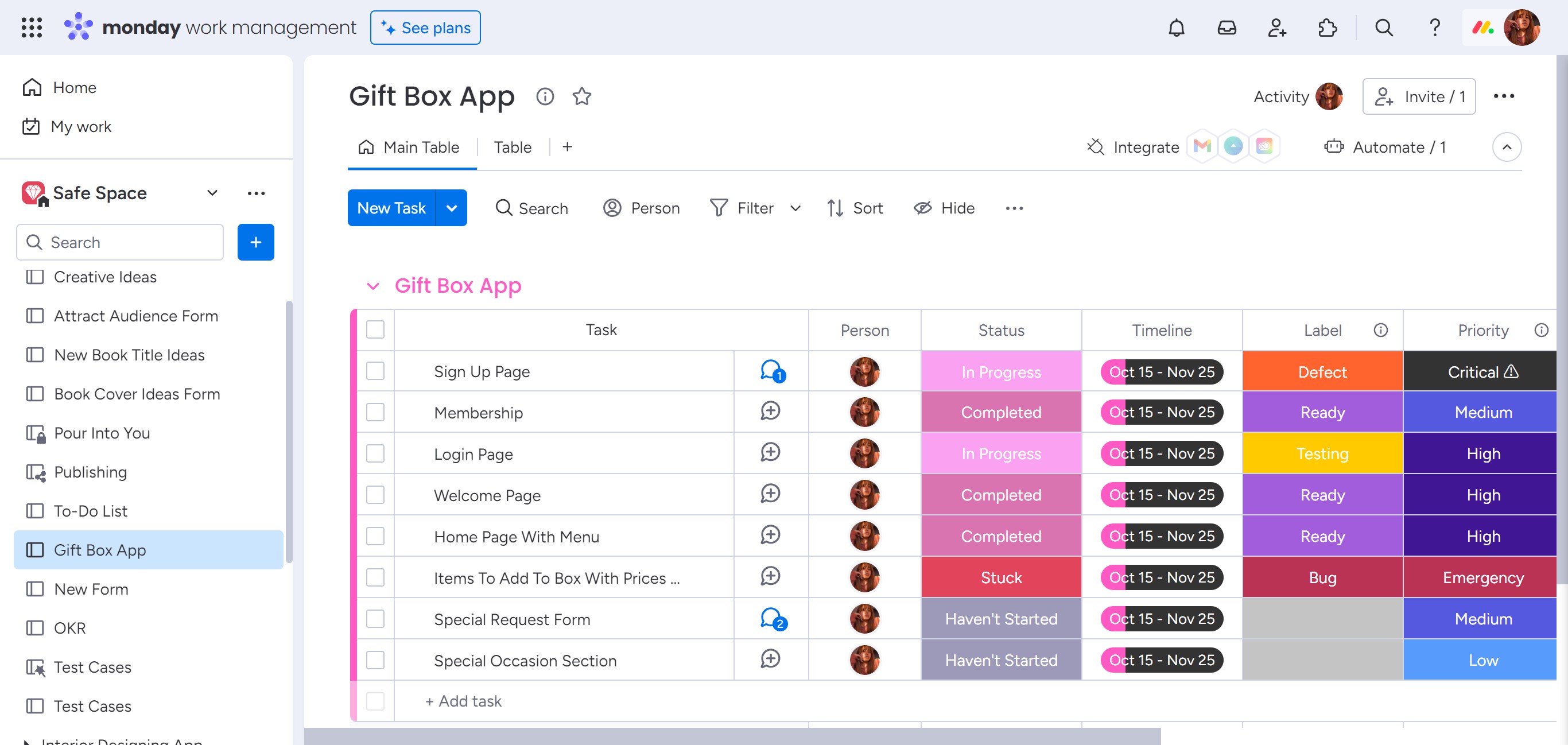Click the invite members icon in top bar

pos(1276,28)
